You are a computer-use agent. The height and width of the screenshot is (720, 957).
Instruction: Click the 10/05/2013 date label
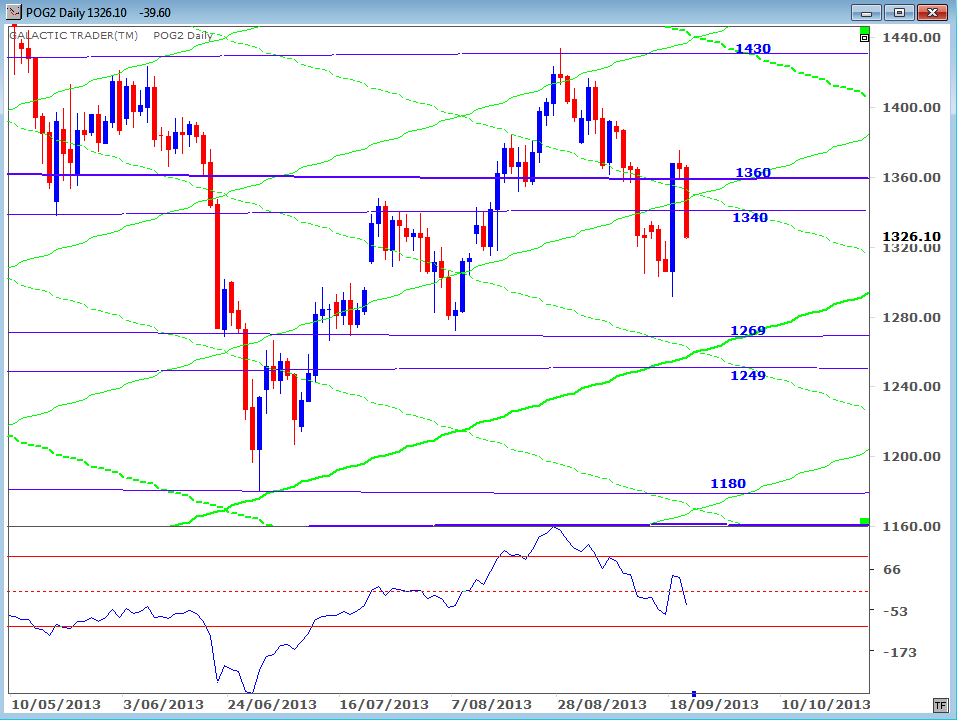coord(56,705)
